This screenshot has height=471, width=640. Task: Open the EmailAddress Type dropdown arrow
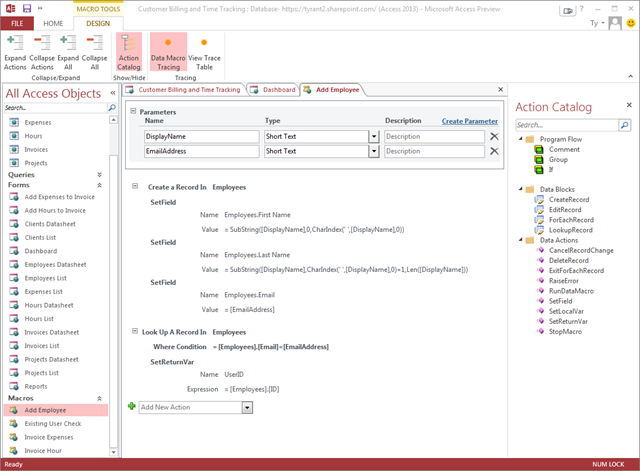374,151
